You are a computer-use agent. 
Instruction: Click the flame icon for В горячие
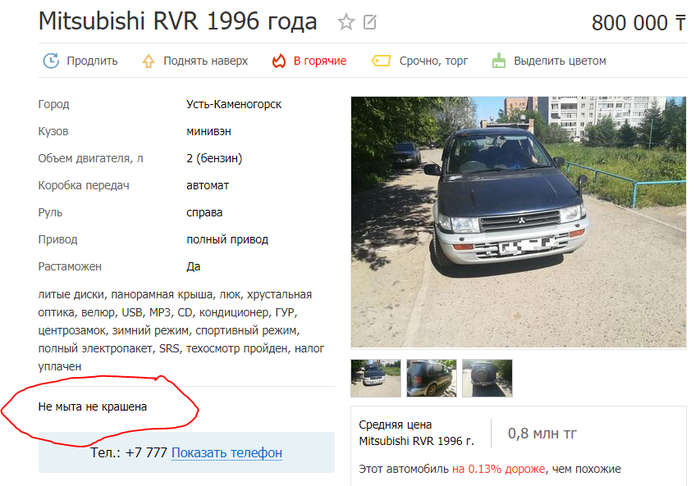(x=279, y=61)
